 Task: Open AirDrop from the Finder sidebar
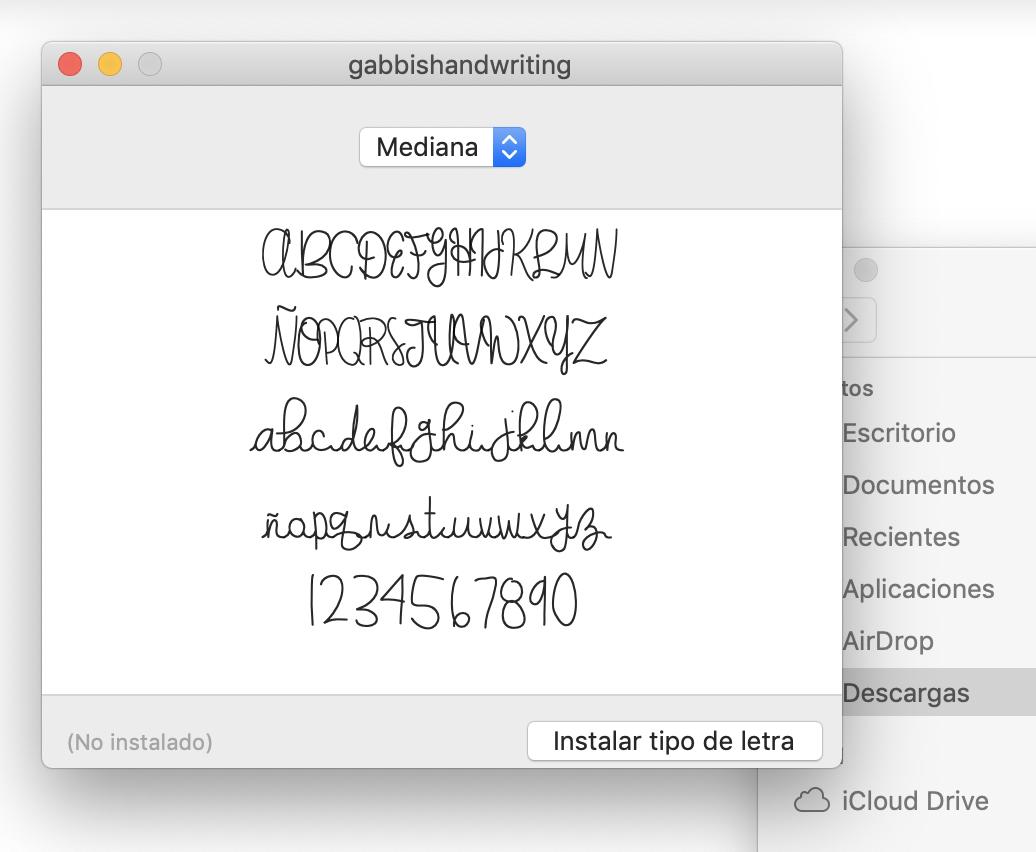pos(887,641)
